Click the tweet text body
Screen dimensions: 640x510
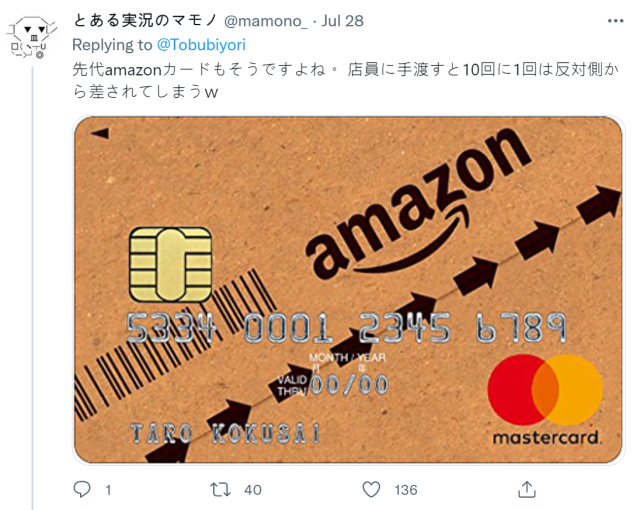point(345,81)
